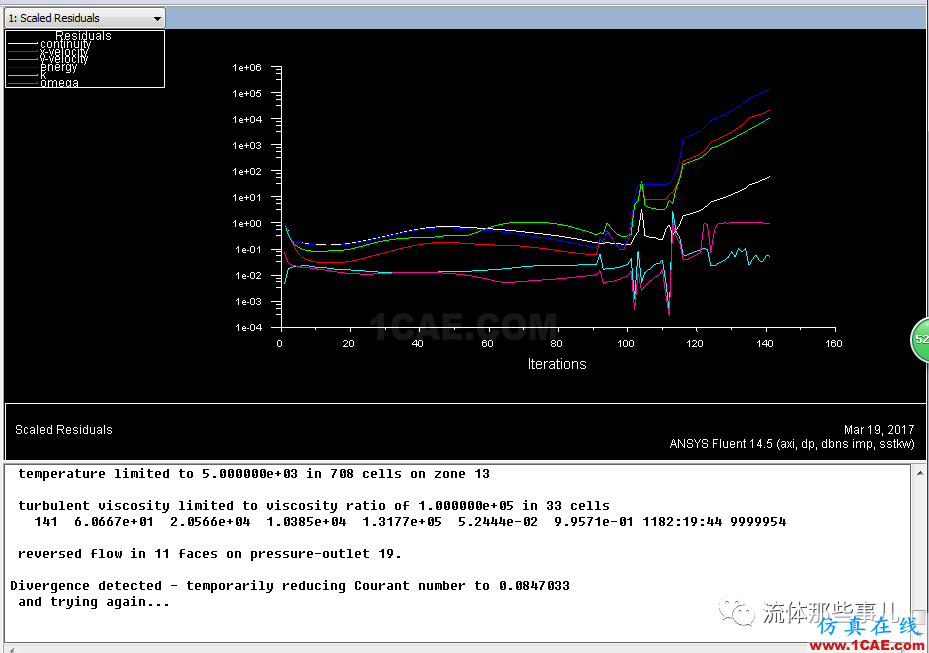This screenshot has width=929, height=653.
Task: Select the continuity legend entry
Action: [66, 44]
